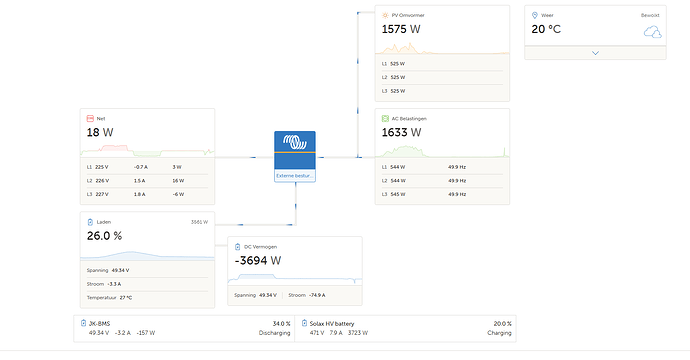The image size is (690, 360).
Task: Click the 1575 W PV value
Action: tap(401, 29)
